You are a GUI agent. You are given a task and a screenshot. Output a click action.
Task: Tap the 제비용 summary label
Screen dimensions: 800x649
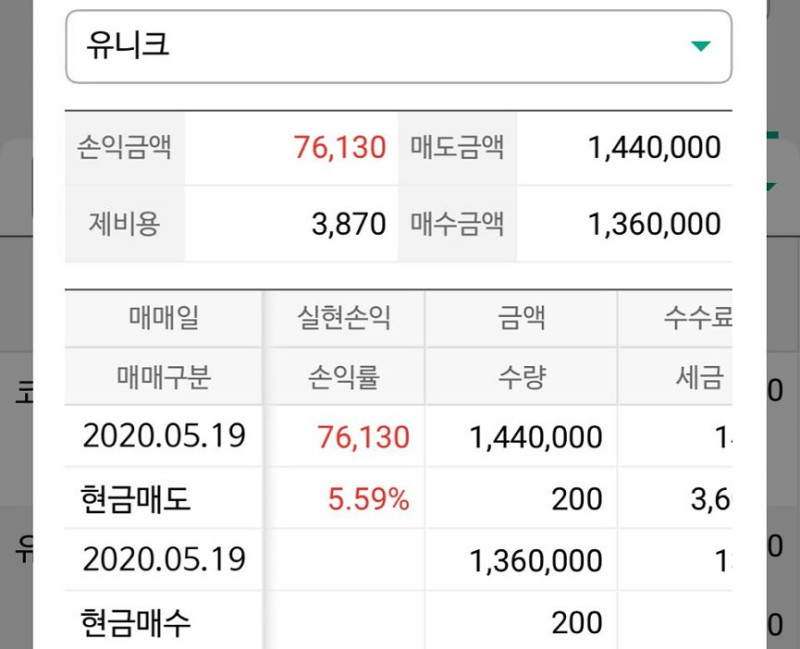click(125, 224)
